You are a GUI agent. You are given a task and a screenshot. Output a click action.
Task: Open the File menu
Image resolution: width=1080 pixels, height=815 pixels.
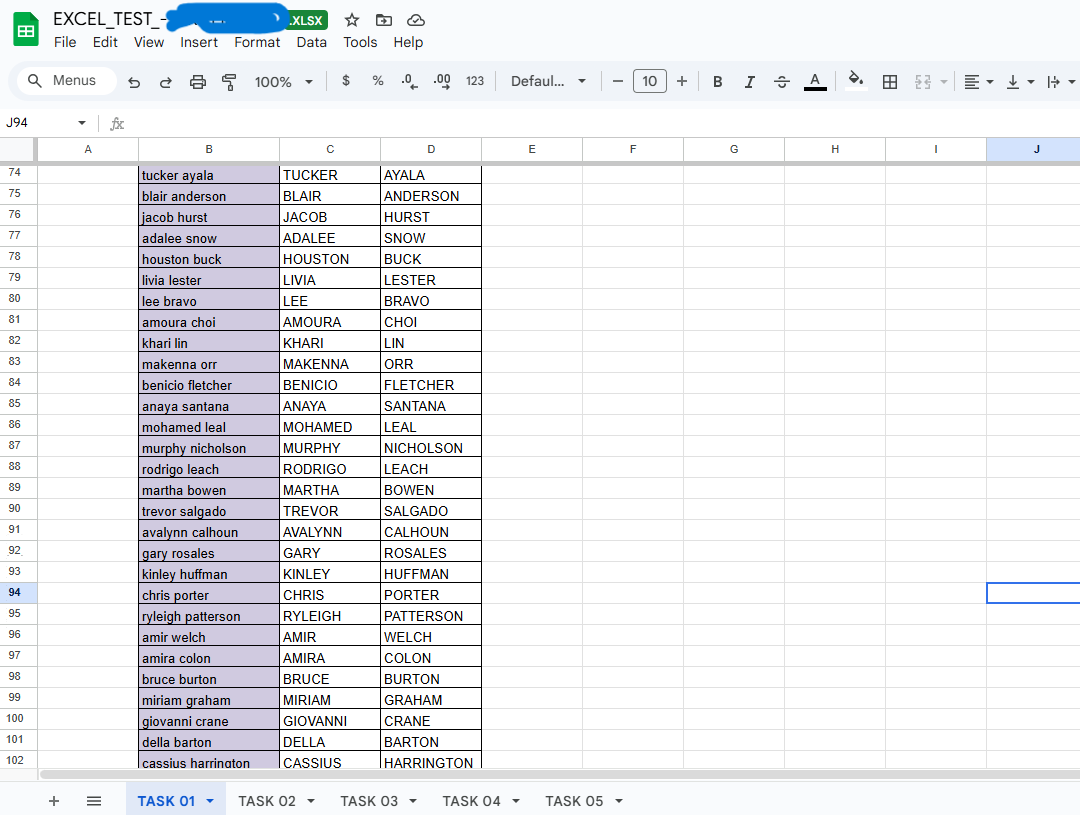point(65,42)
